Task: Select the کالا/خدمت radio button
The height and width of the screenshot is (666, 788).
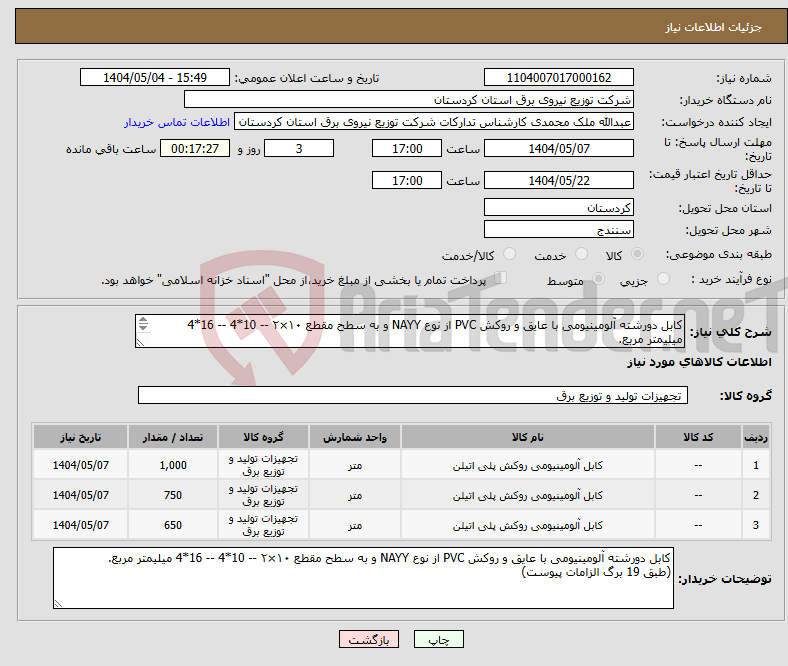Action: pyautogui.click(x=510, y=256)
